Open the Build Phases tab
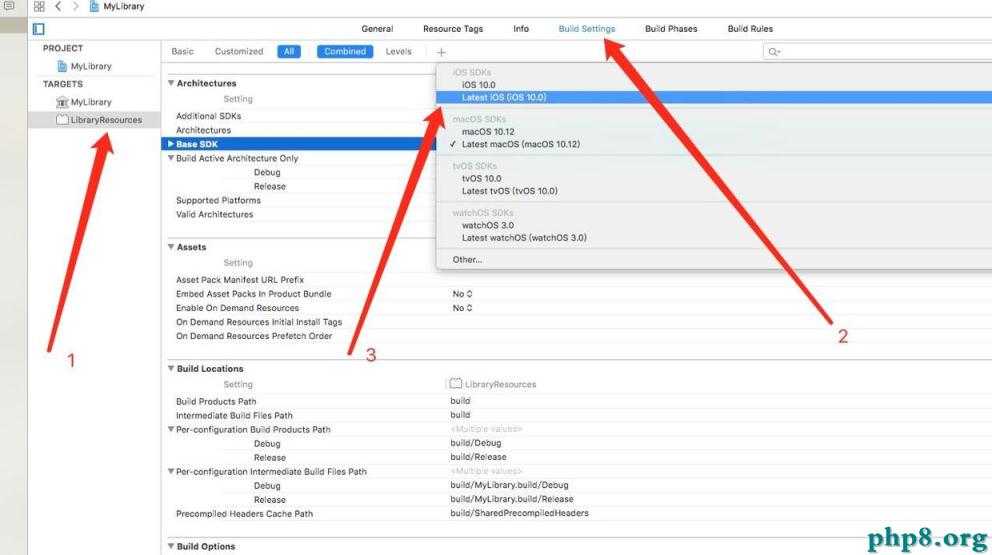The height and width of the screenshot is (555, 992). tap(671, 28)
